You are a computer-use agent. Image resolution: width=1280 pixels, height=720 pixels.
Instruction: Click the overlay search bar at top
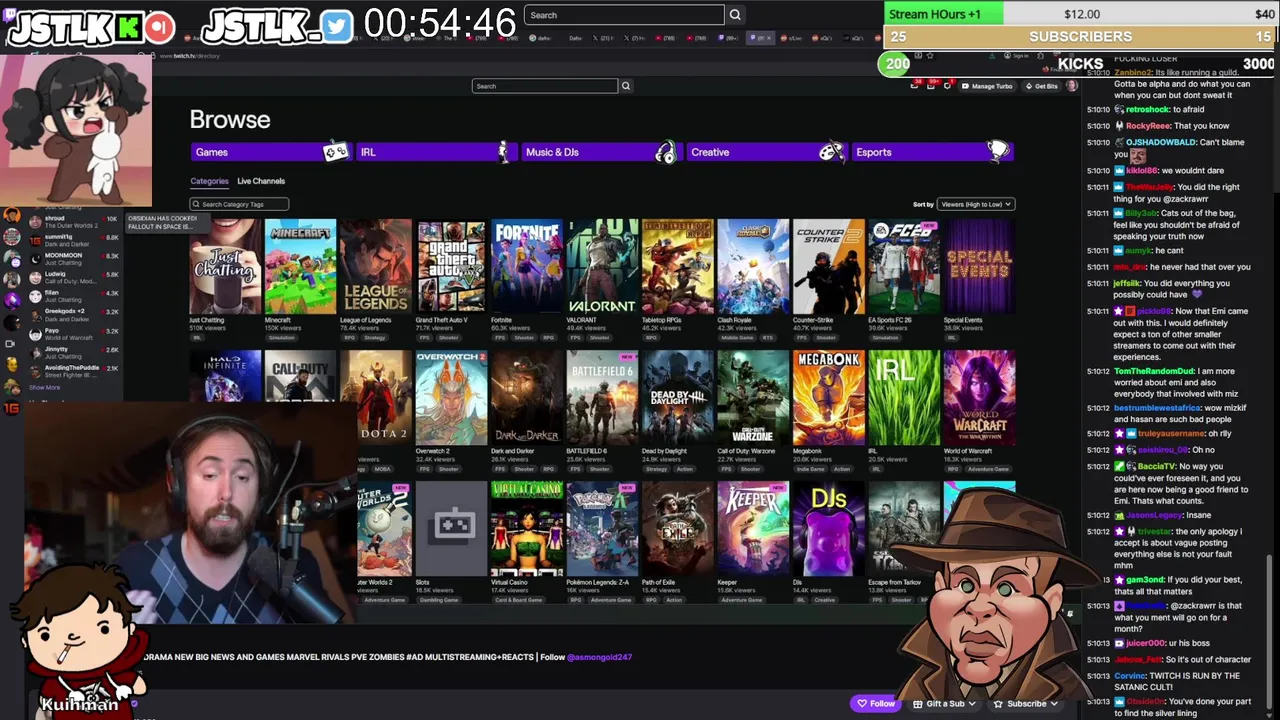coord(624,15)
